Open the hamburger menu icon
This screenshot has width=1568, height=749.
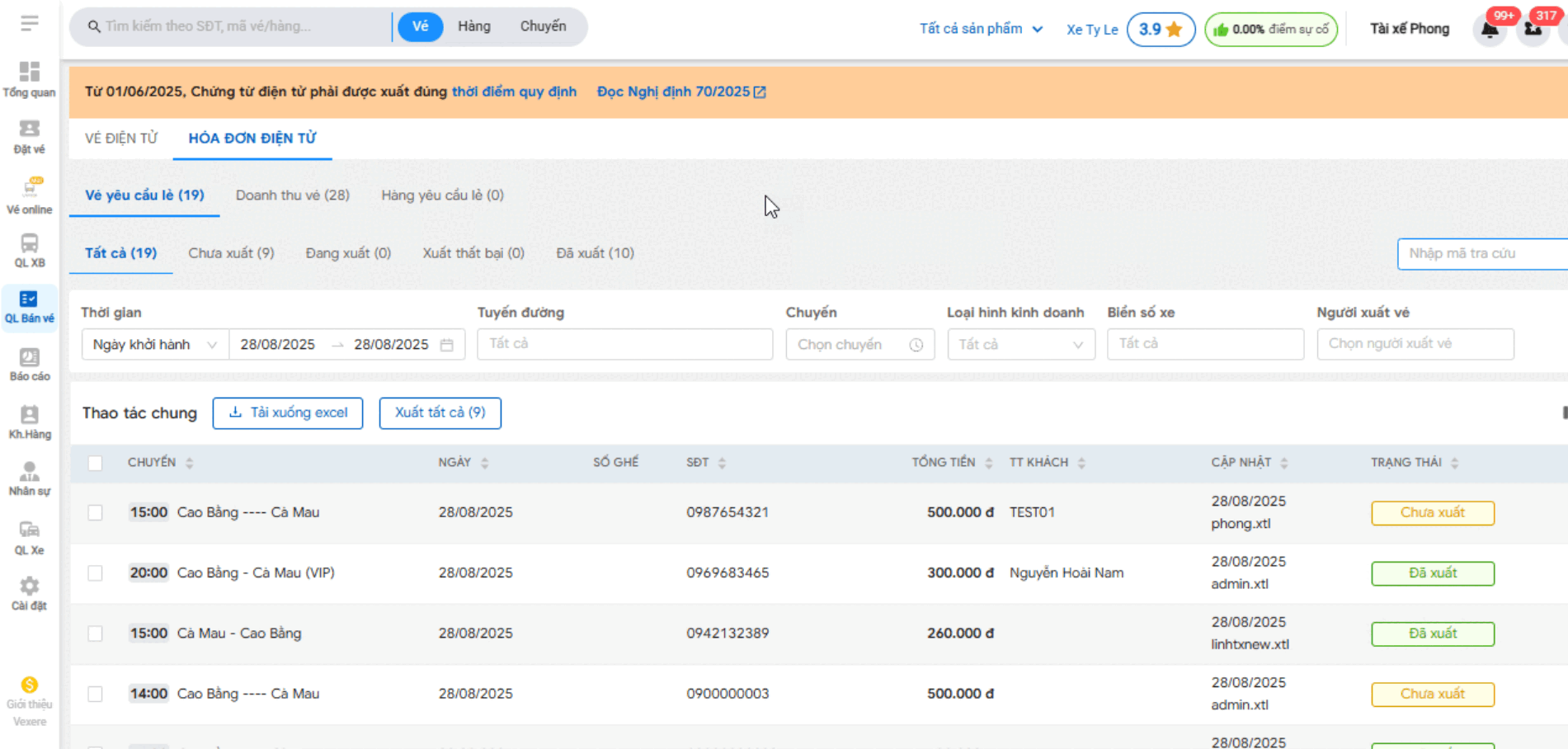point(30,23)
